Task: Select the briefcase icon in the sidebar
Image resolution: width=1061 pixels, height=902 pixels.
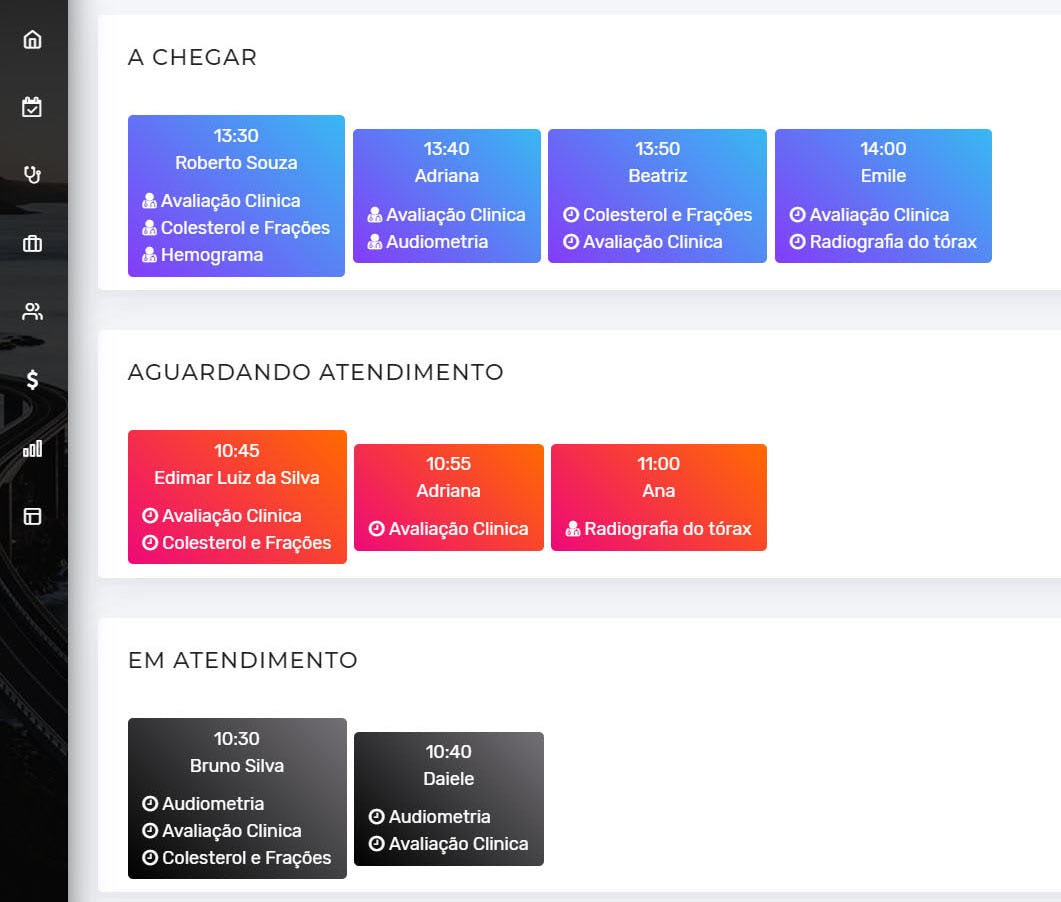Action: click(x=33, y=242)
